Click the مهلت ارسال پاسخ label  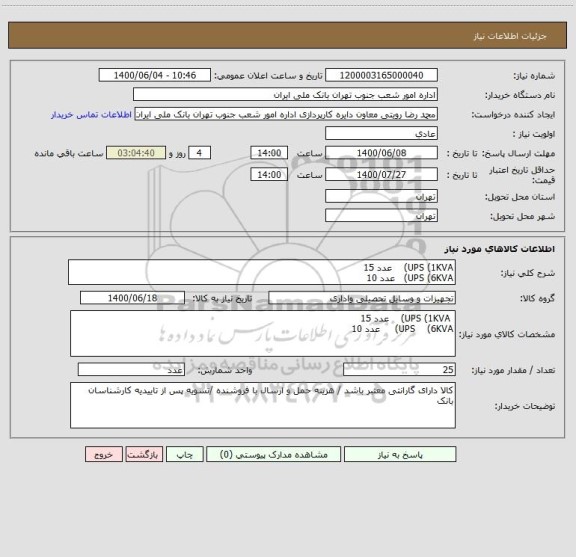pyautogui.click(x=518, y=153)
